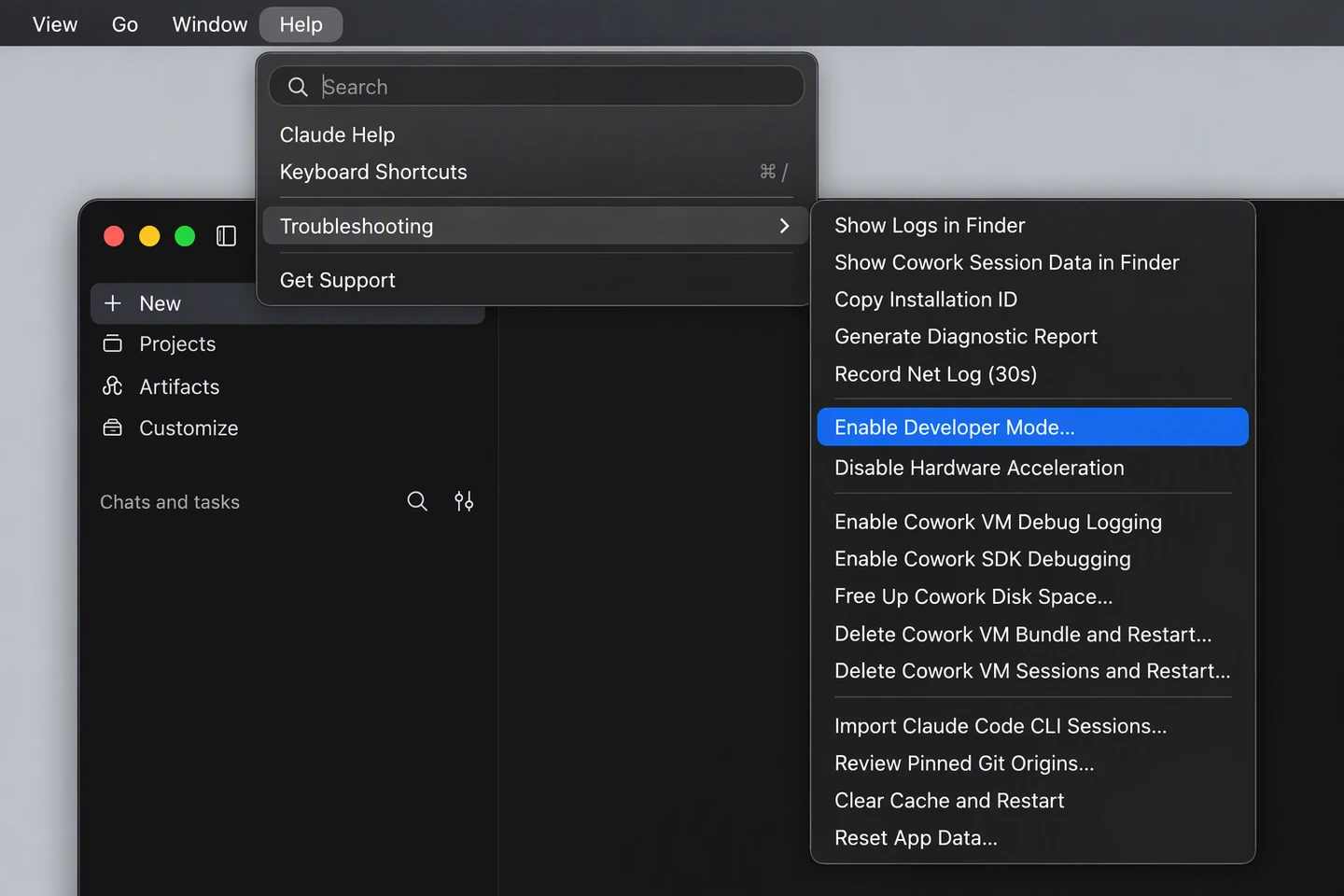Choose Generate Diagnostic Report
This screenshot has width=1344, height=896.
point(1032,337)
